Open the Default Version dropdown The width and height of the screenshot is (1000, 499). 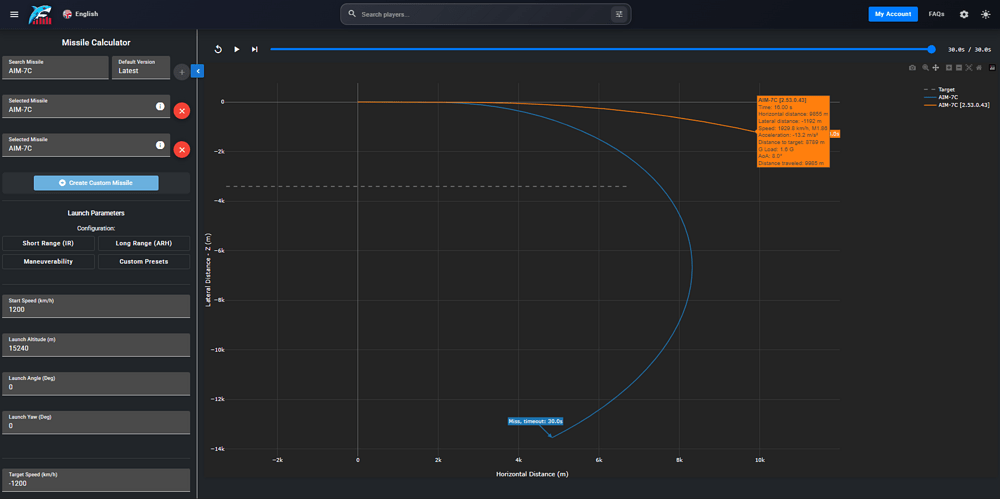(x=141, y=67)
